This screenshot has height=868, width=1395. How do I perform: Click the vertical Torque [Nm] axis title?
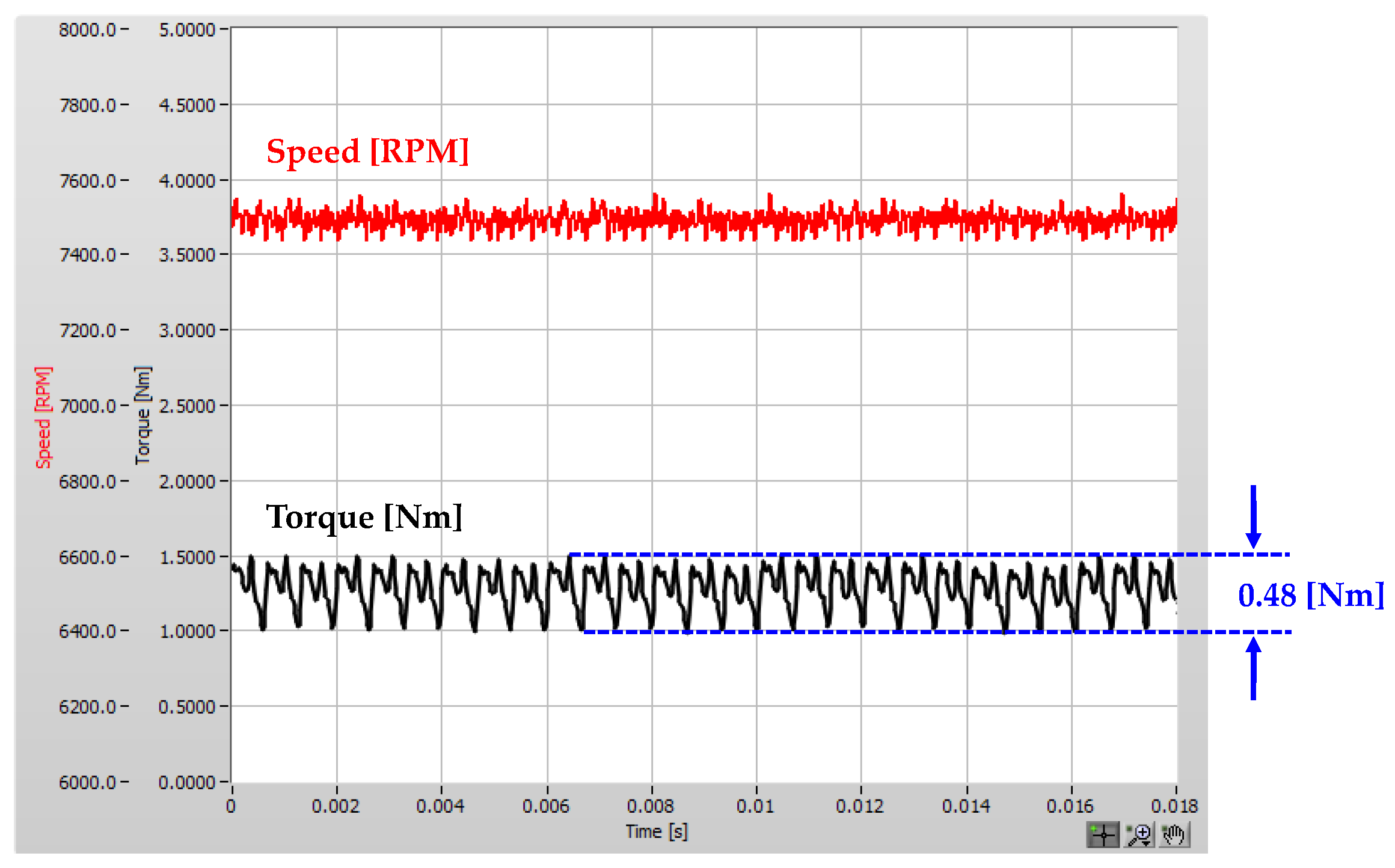click(x=143, y=415)
